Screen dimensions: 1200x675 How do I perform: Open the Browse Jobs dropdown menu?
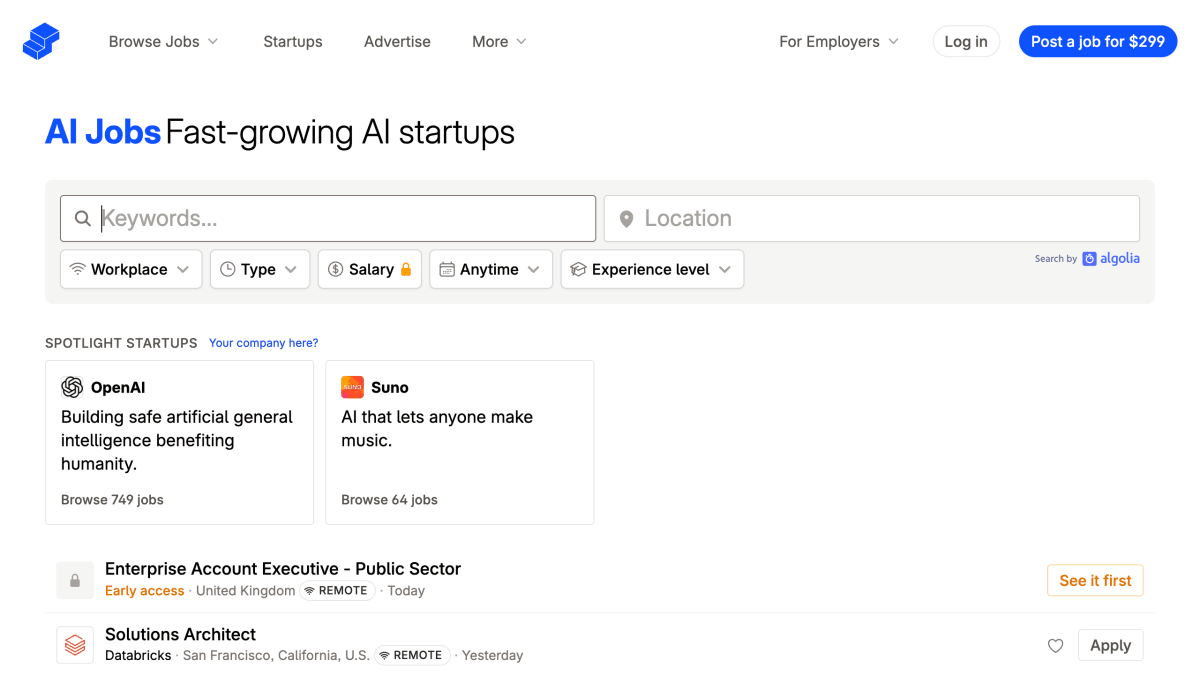[164, 41]
